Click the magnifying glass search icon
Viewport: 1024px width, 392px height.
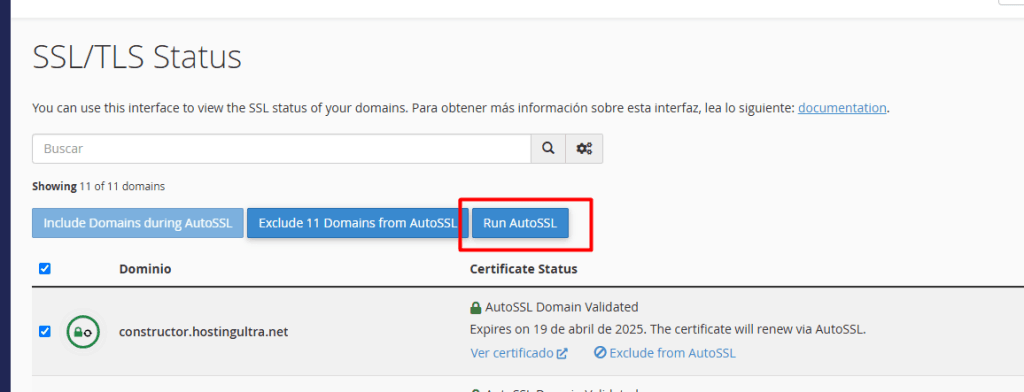tap(548, 149)
